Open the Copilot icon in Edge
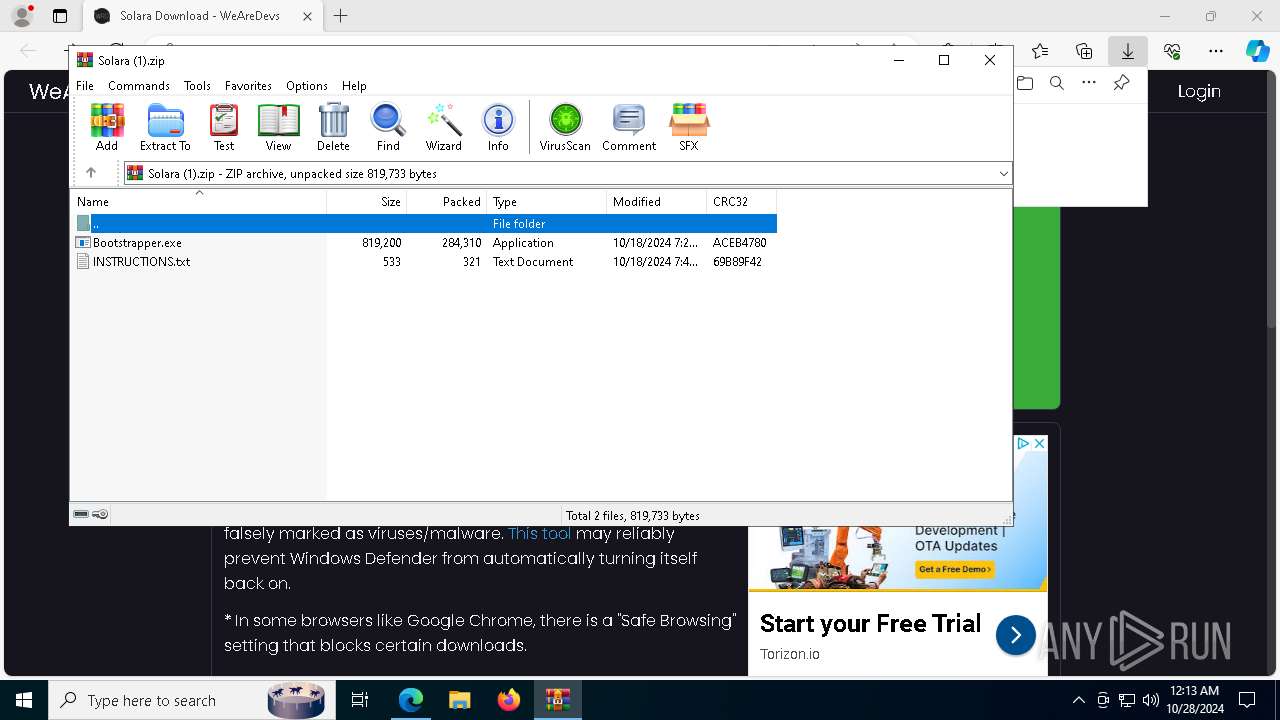This screenshot has width=1280, height=720. coord(1257,51)
